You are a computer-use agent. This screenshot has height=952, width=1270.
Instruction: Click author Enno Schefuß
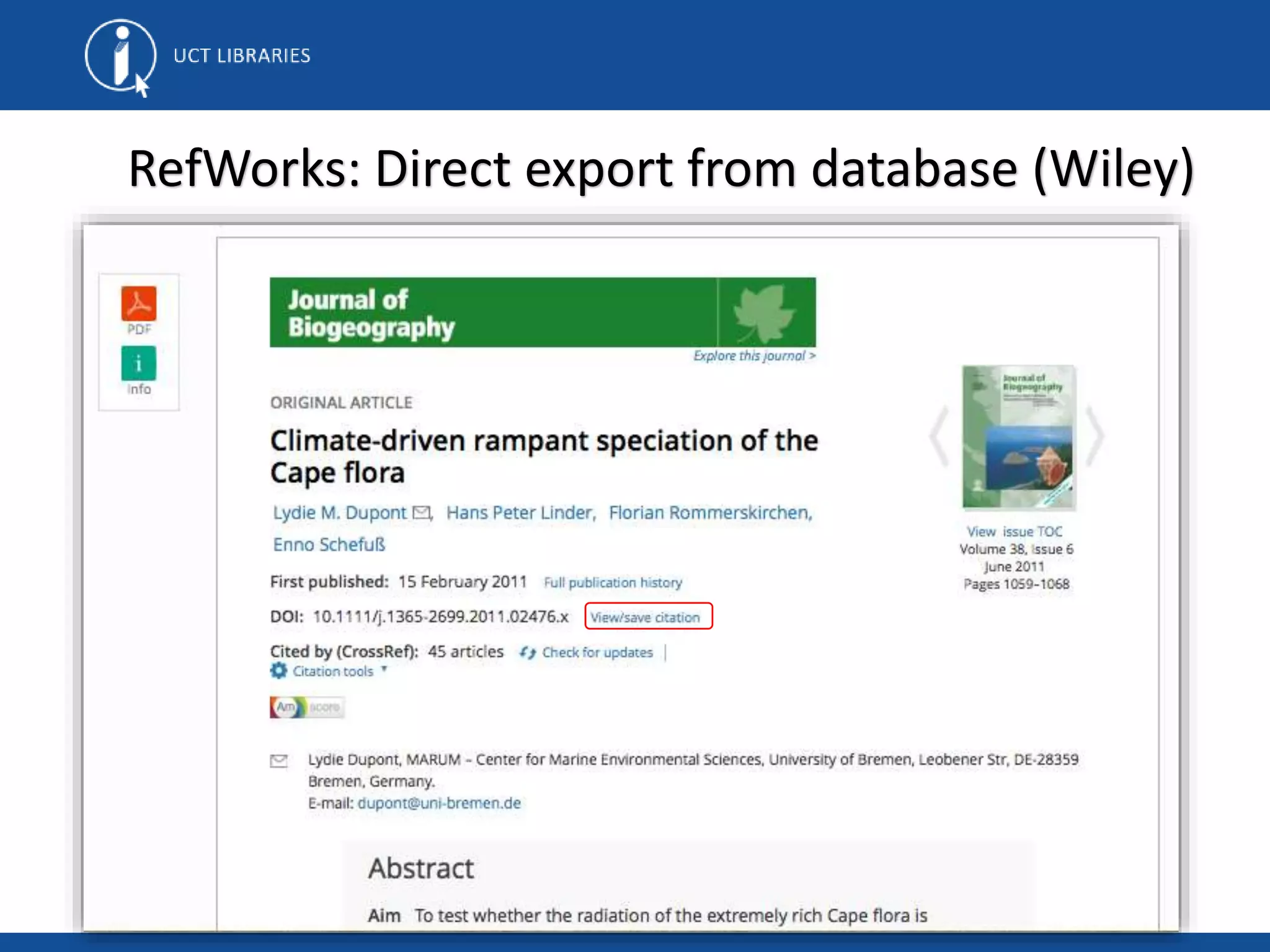pyautogui.click(x=329, y=545)
